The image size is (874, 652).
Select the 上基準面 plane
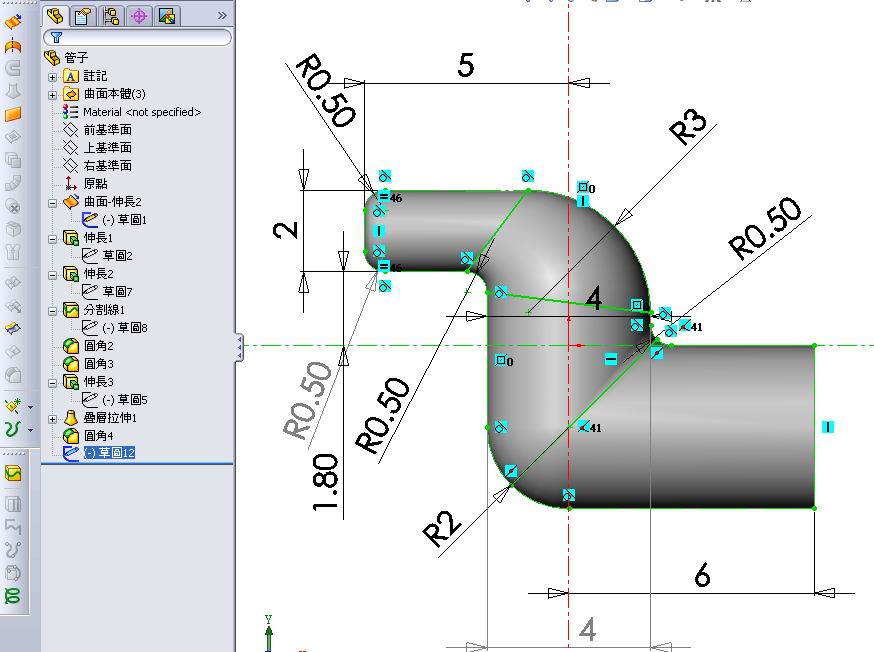coord(98,148)
